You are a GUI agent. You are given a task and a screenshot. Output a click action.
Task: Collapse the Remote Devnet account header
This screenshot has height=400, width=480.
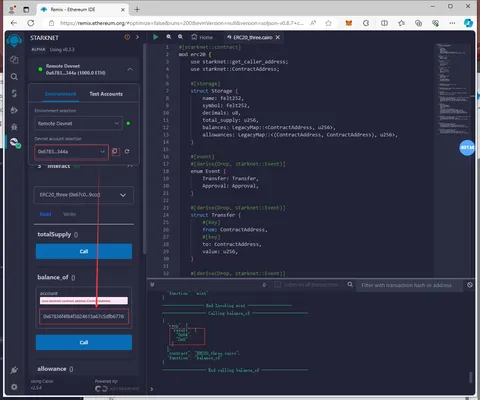coord(130,69)
